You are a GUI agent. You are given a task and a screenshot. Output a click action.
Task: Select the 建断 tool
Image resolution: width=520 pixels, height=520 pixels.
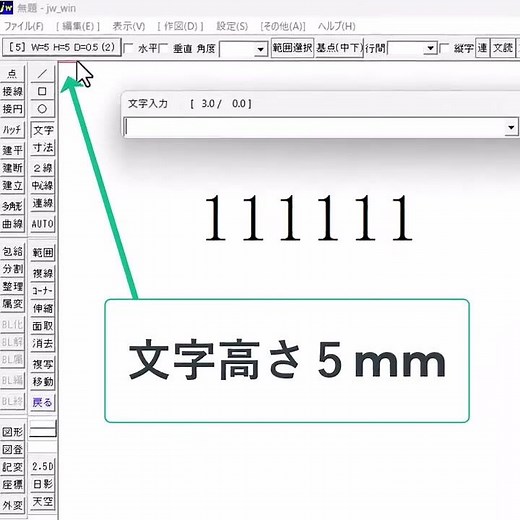[12, 168]
